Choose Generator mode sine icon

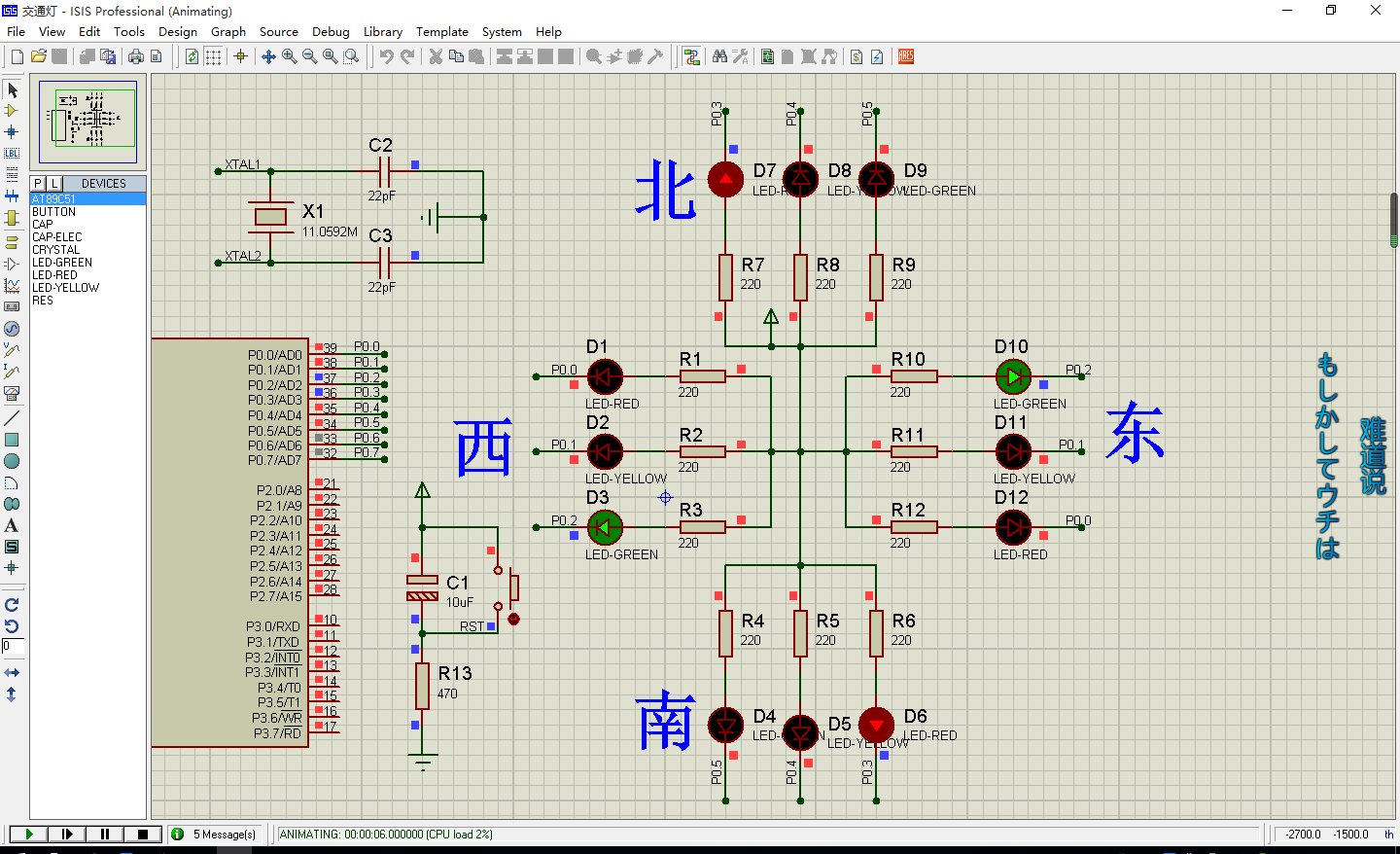(12, 329)
